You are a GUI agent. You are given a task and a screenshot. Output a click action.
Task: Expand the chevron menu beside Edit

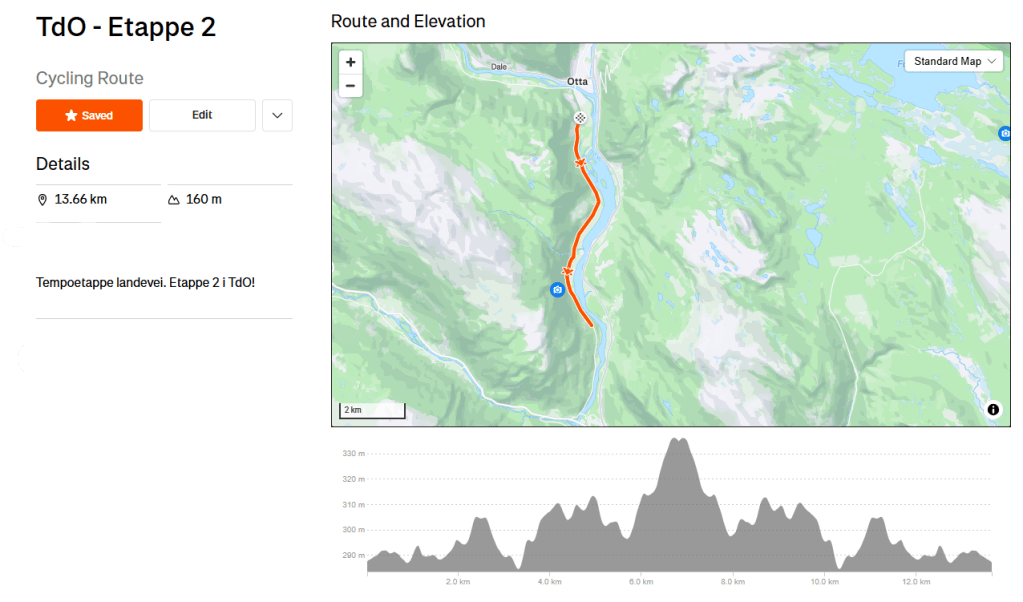pos(277,115)
